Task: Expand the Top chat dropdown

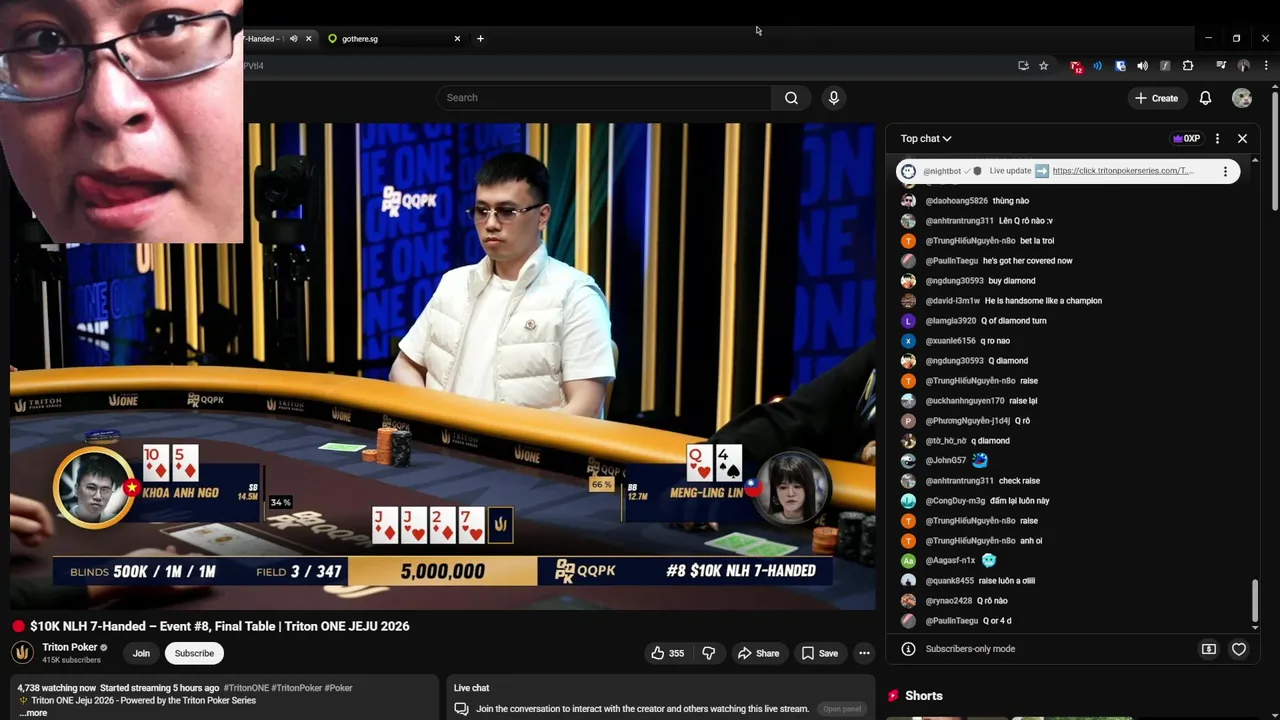Action: pyautogui.click(x=926, y=139)
